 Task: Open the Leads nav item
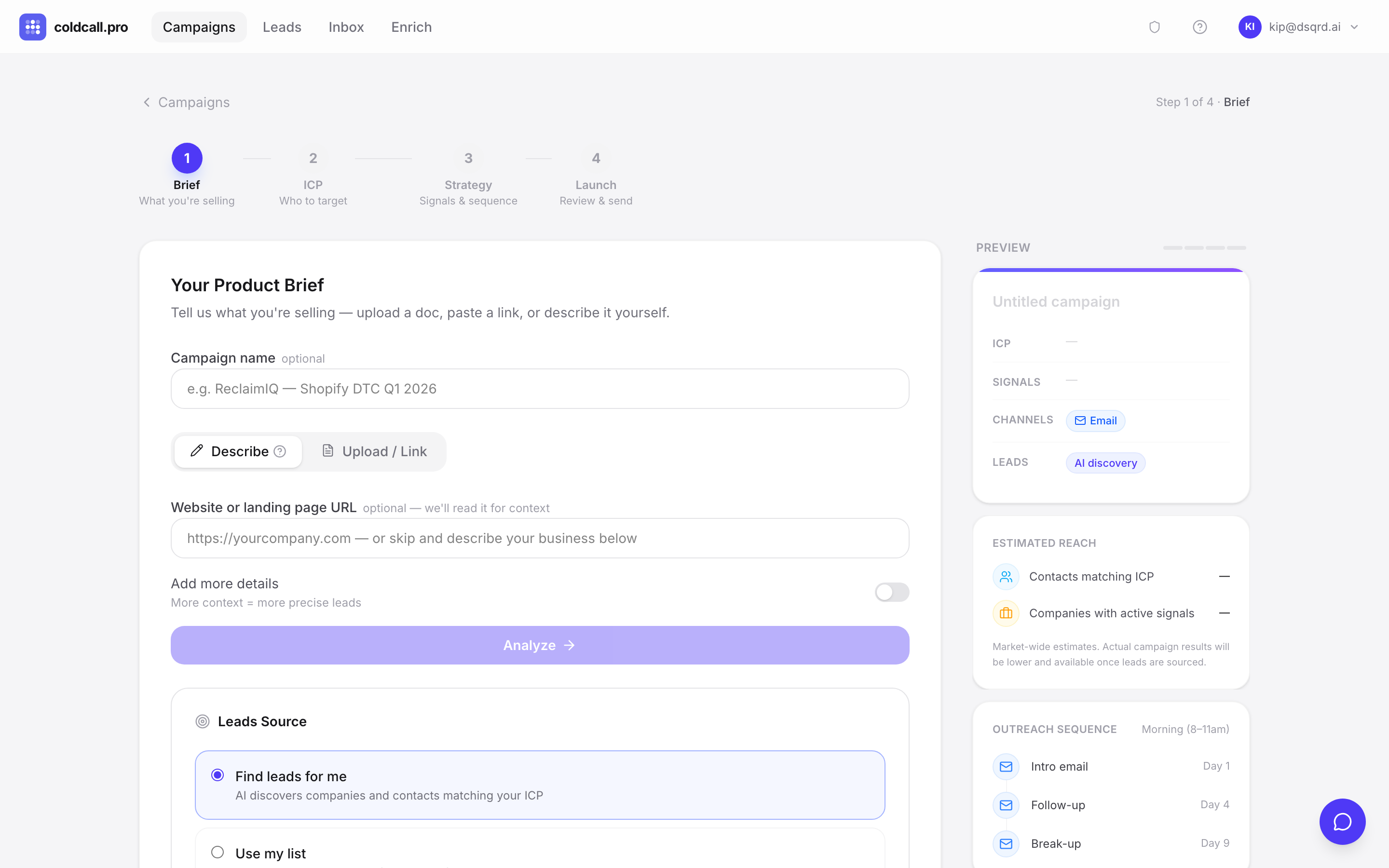(282, 27)
